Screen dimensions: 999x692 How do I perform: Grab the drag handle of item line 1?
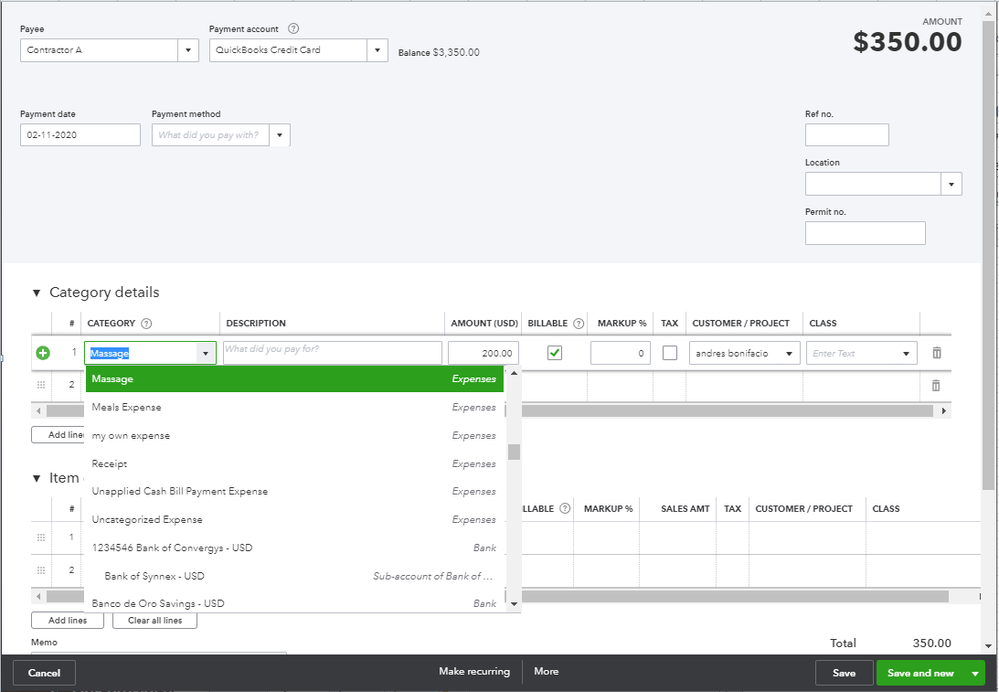41,537
